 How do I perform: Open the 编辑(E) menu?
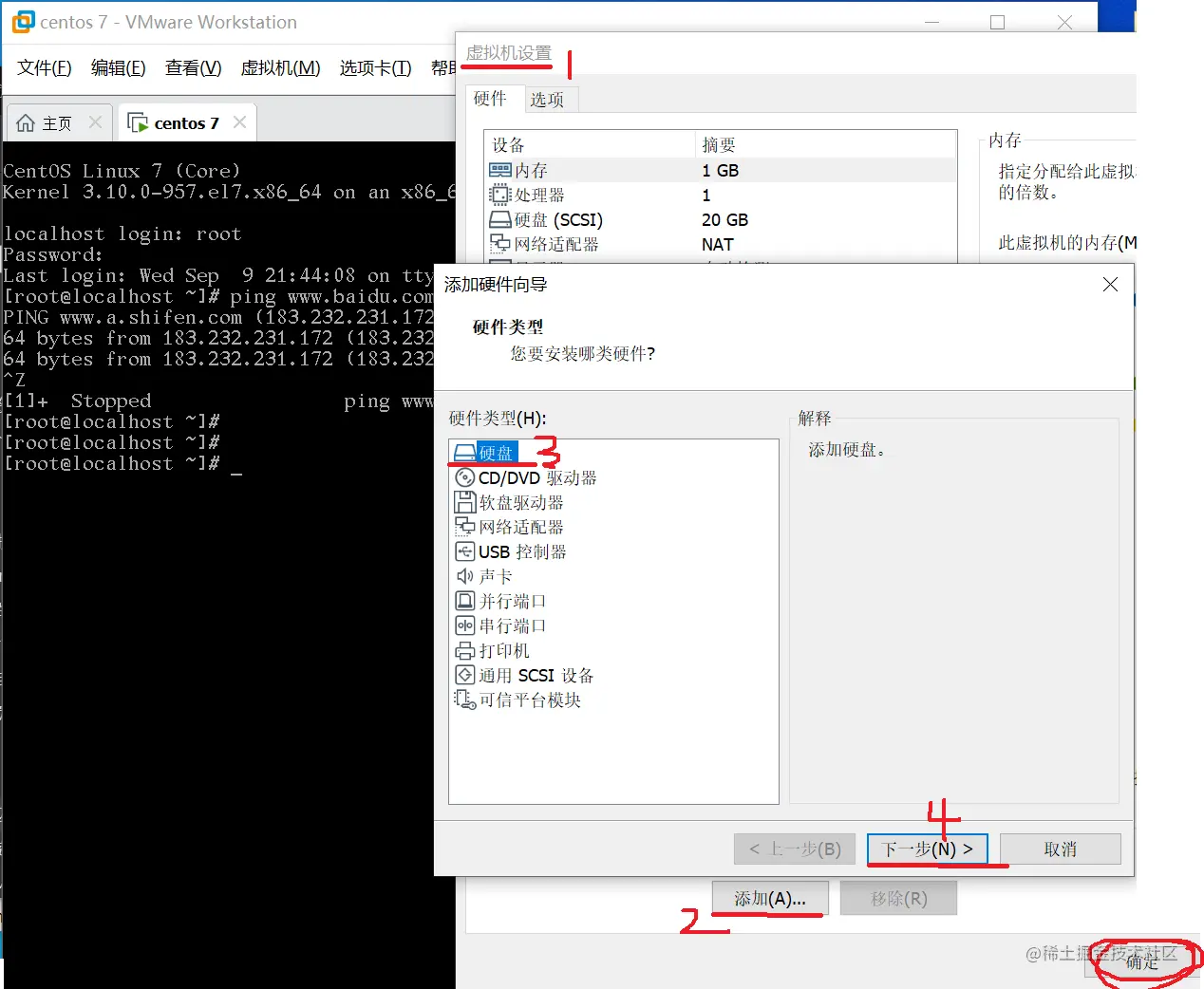click(119, 68)
